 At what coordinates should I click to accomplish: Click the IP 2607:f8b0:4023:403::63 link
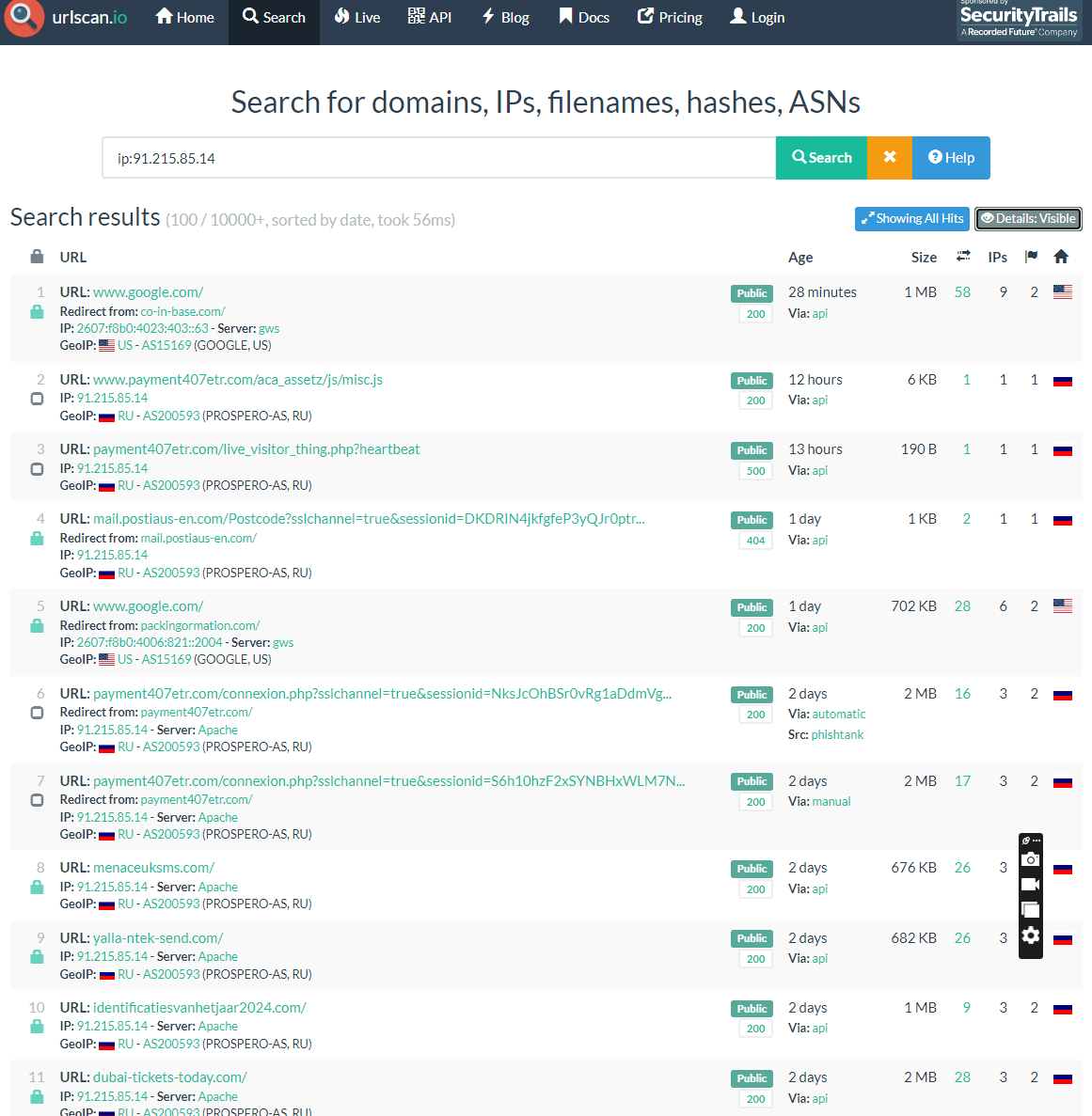pos(142,329)
